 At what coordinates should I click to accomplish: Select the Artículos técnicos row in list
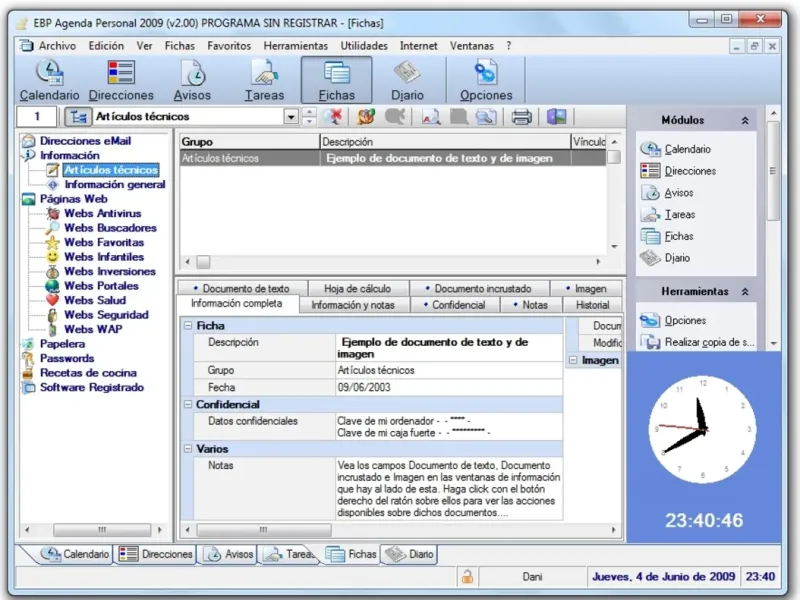(x=392, y=158)
